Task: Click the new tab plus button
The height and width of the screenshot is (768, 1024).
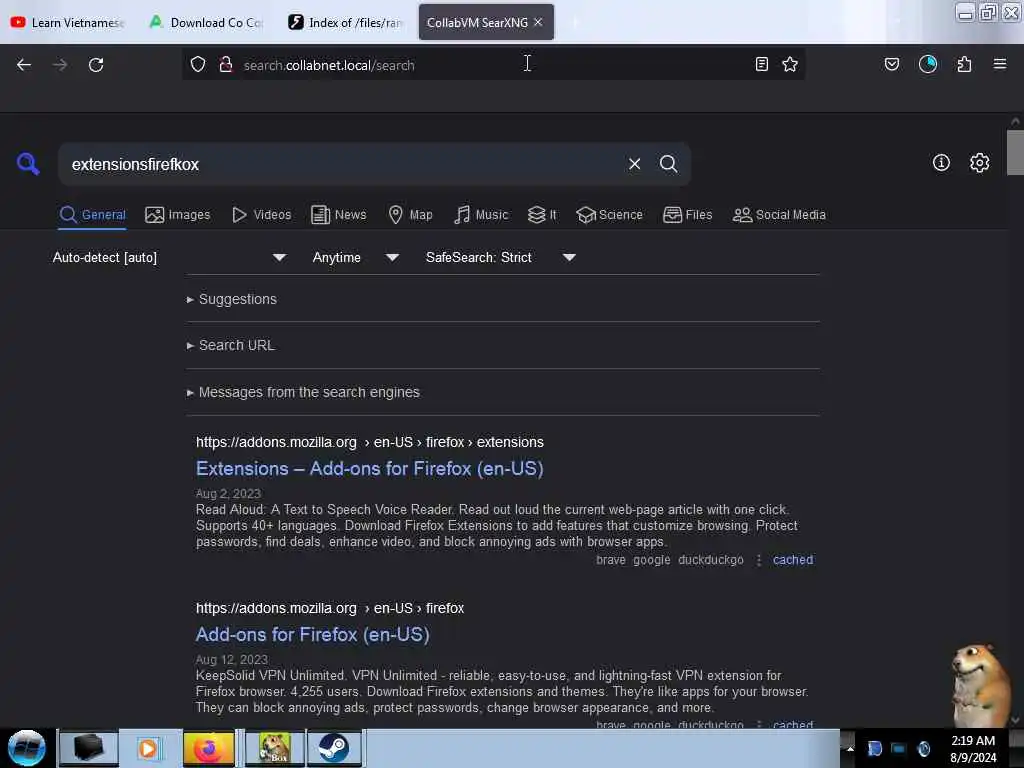Action: point(575,22)
